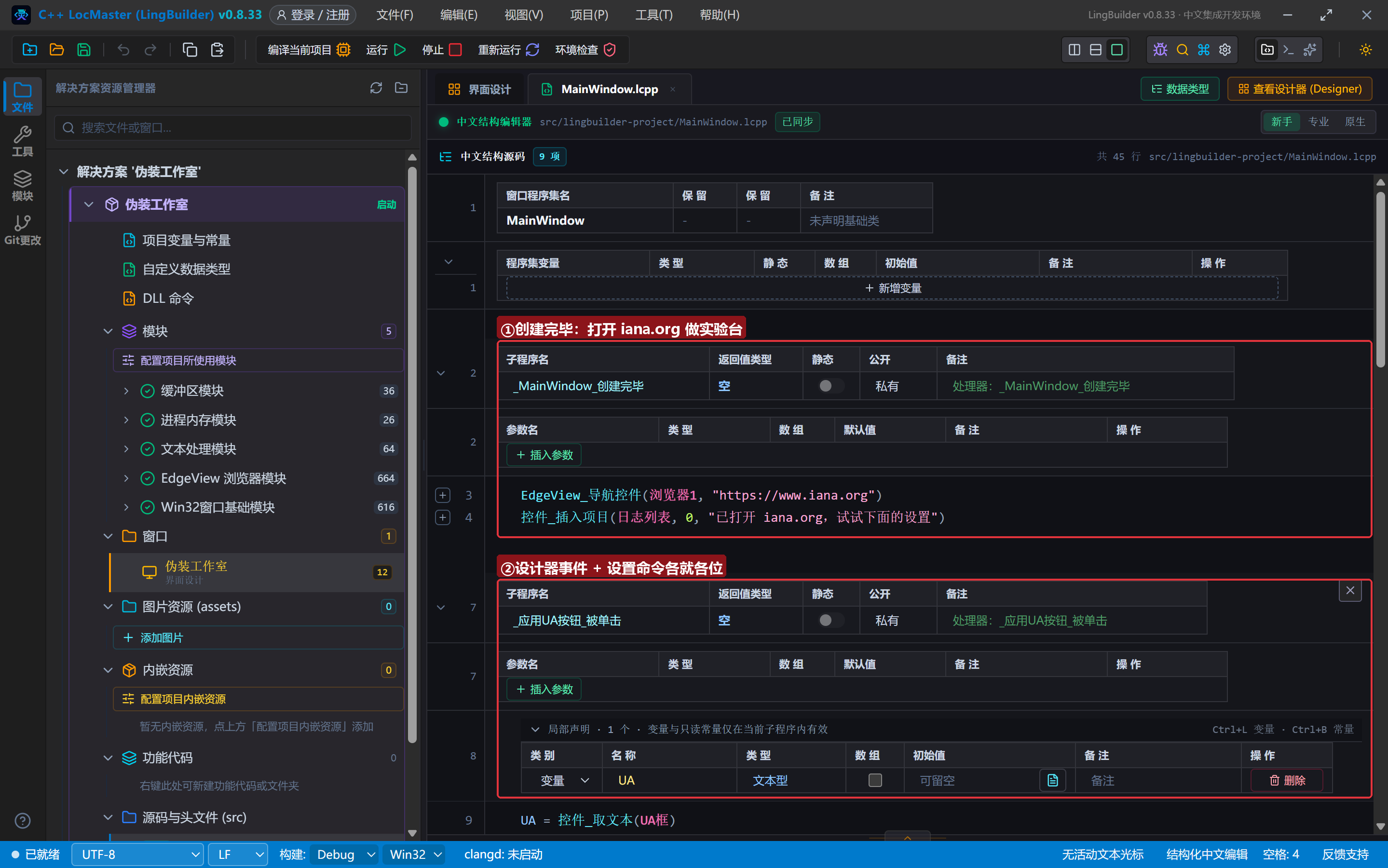Select the 原生 editing mode

[1355, 122]
